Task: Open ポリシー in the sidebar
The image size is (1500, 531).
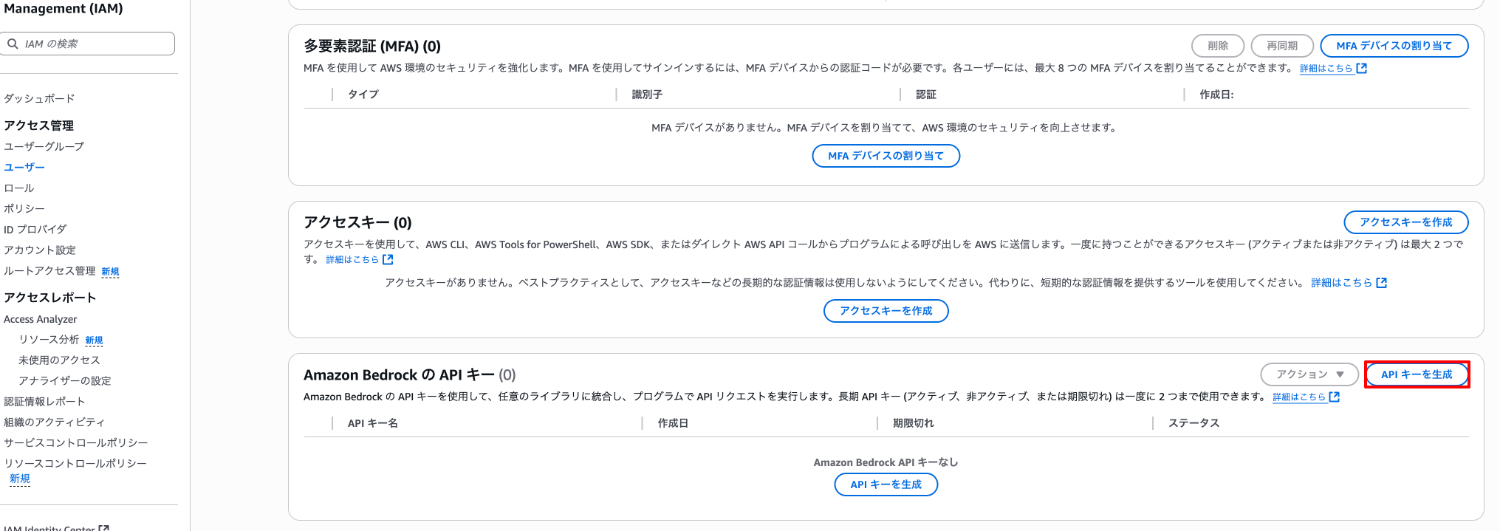Action: (x=24, y=208)
